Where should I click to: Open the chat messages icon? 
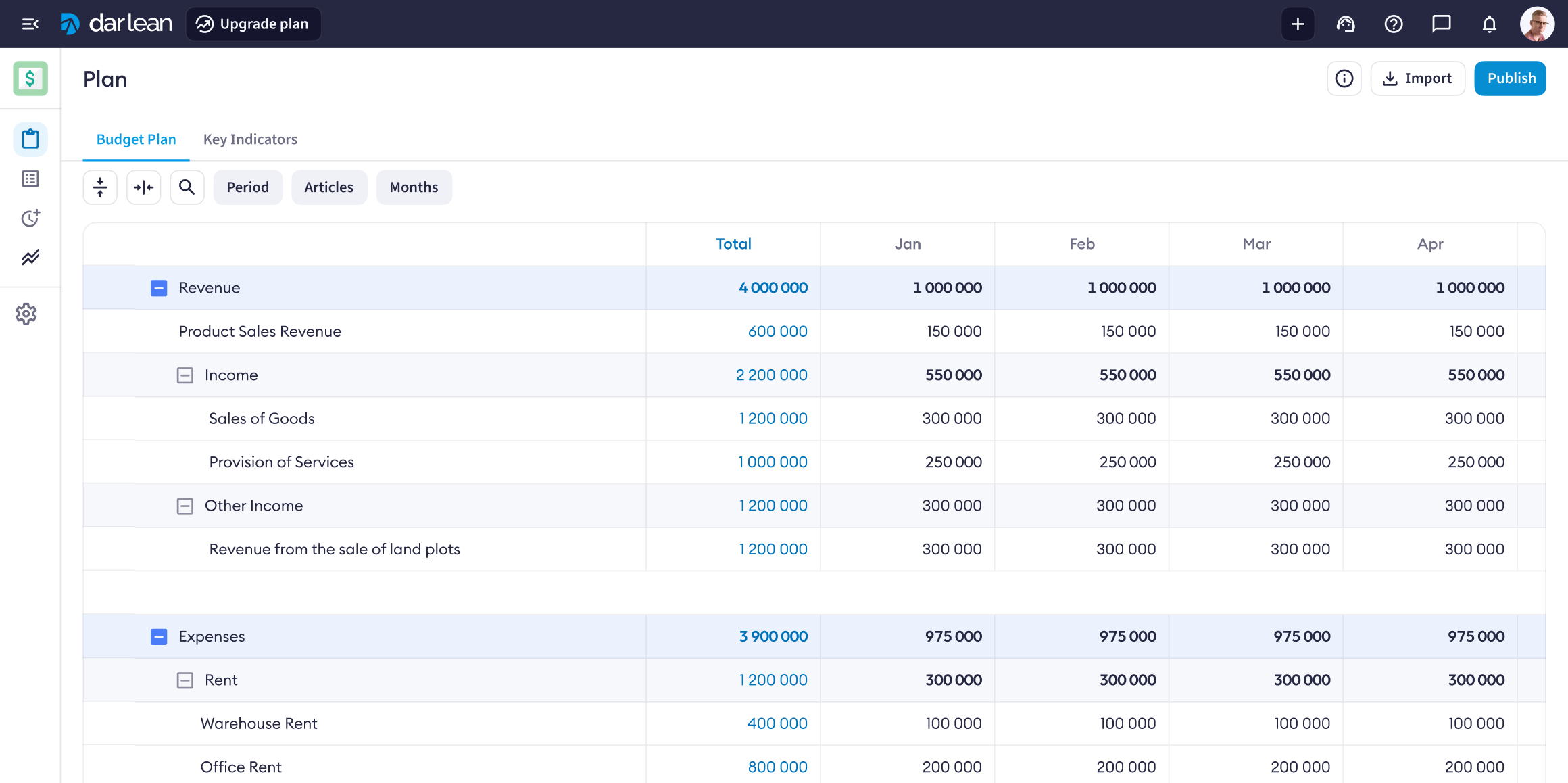(1441, 24)
